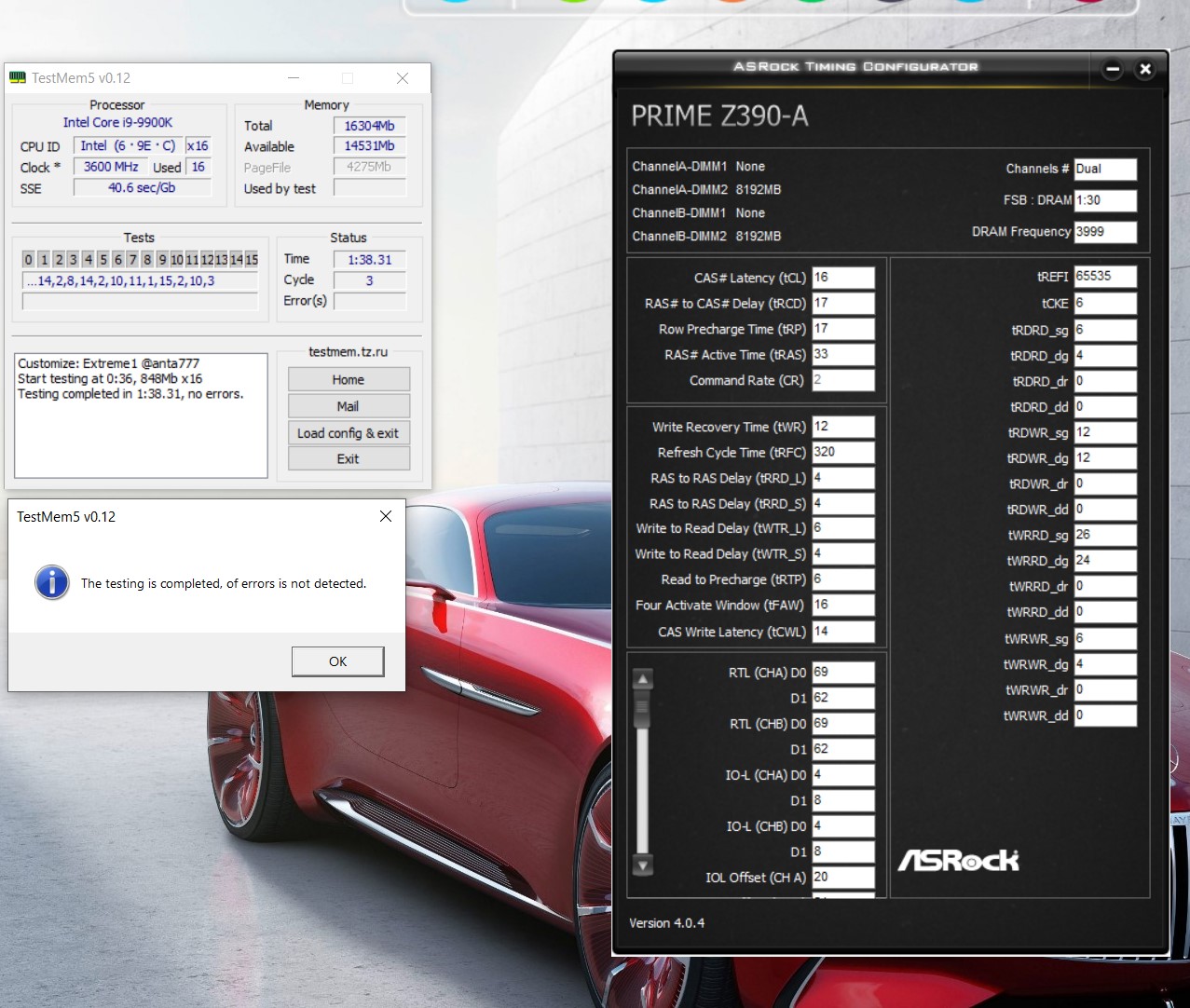Image resolution: width=1190 pixels, height=1008 pixels.
Task: Click the Refresh Cycle Time (tRFC) field
Action: [x=843, y=452]
